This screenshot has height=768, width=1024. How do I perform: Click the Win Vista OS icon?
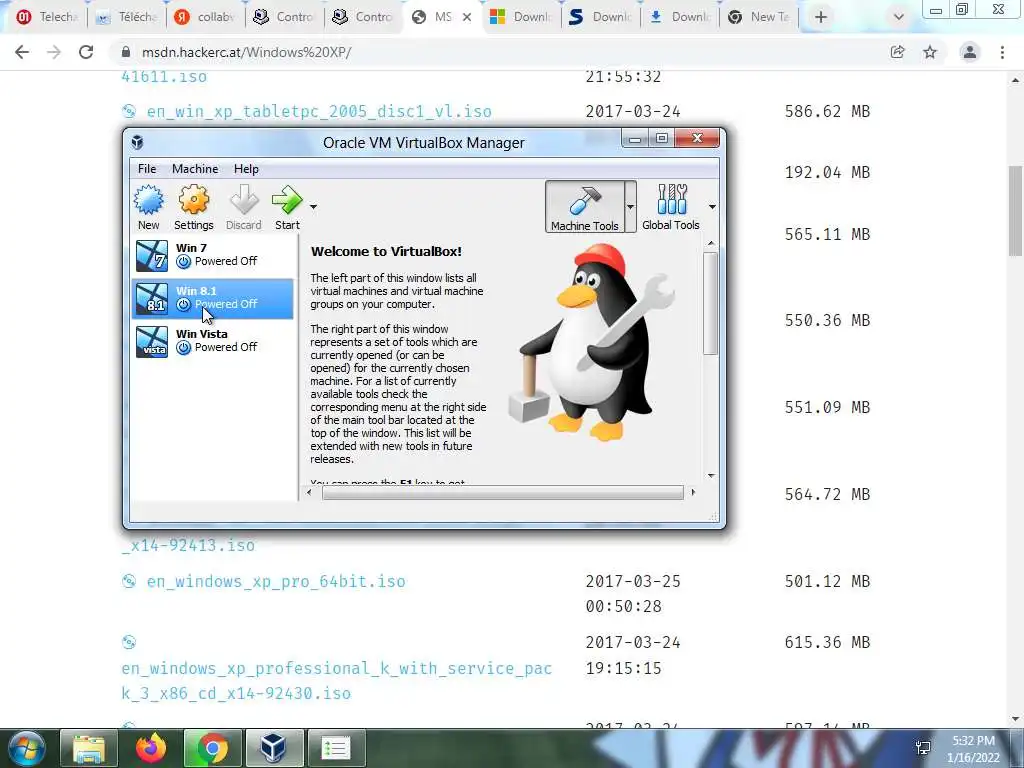pos(152,342)
